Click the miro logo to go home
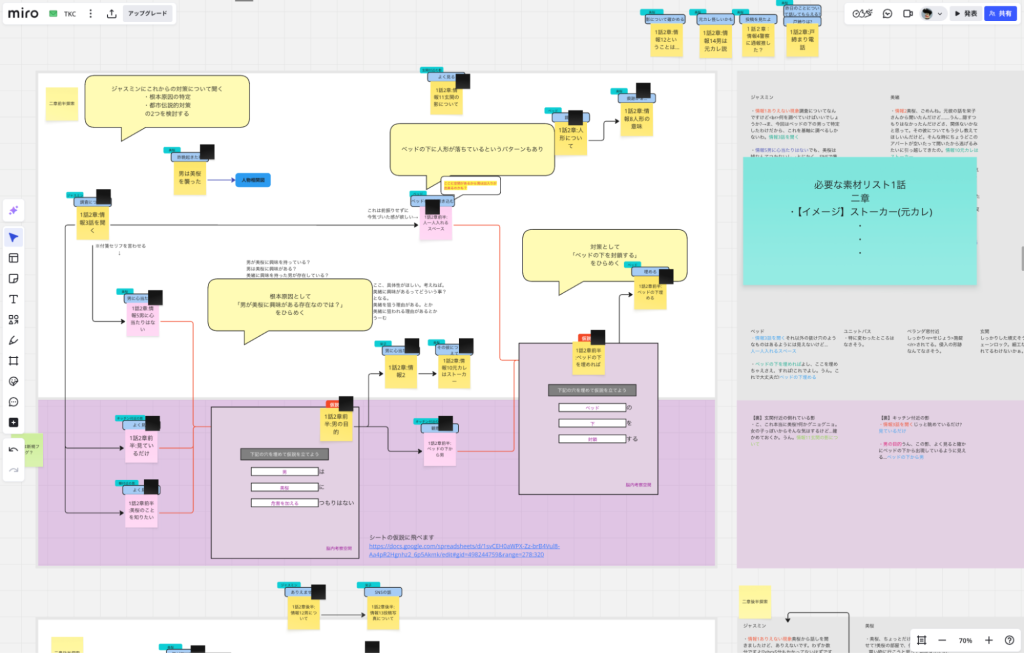Image resolution: width=1024 pixels, height=653 pixels. [23, 14]
